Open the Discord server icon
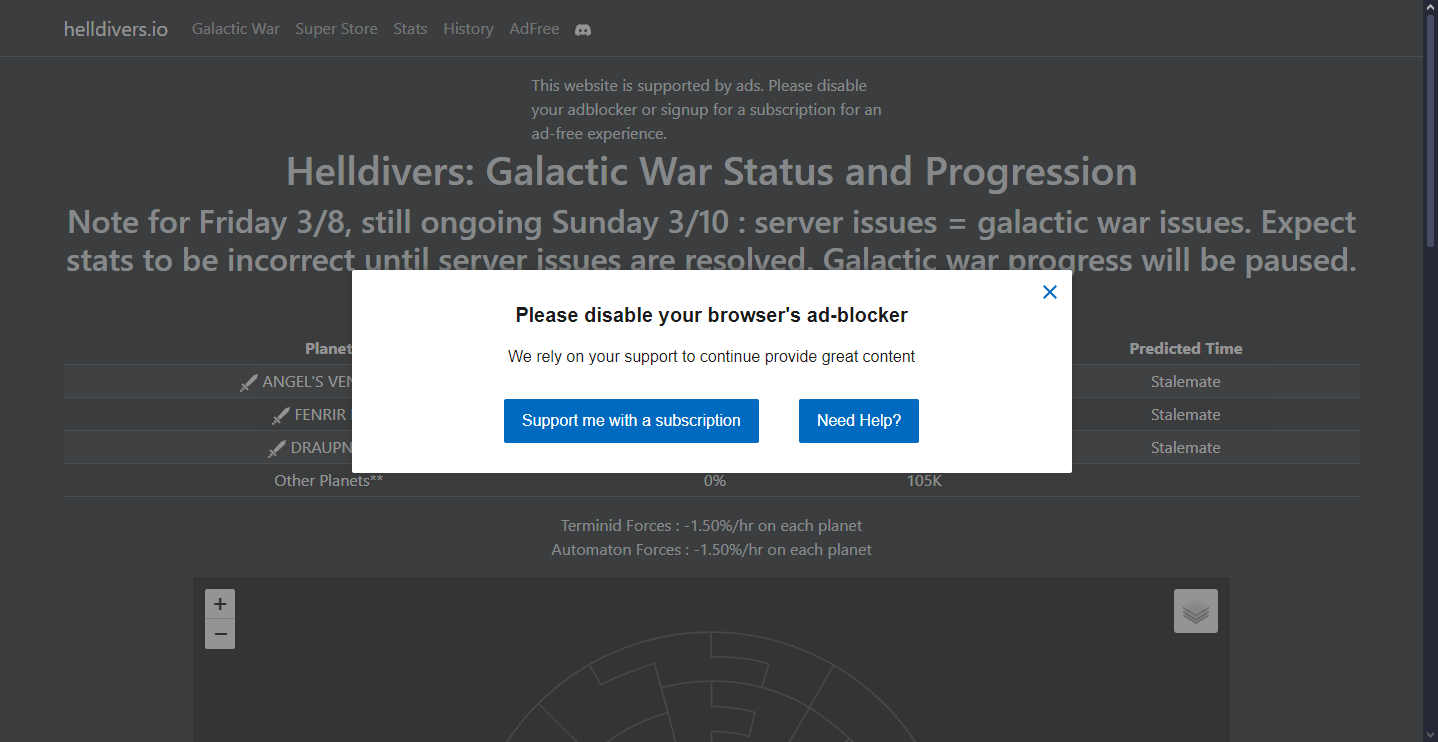This screenshot has width=1438, height=742. point(583,29)
